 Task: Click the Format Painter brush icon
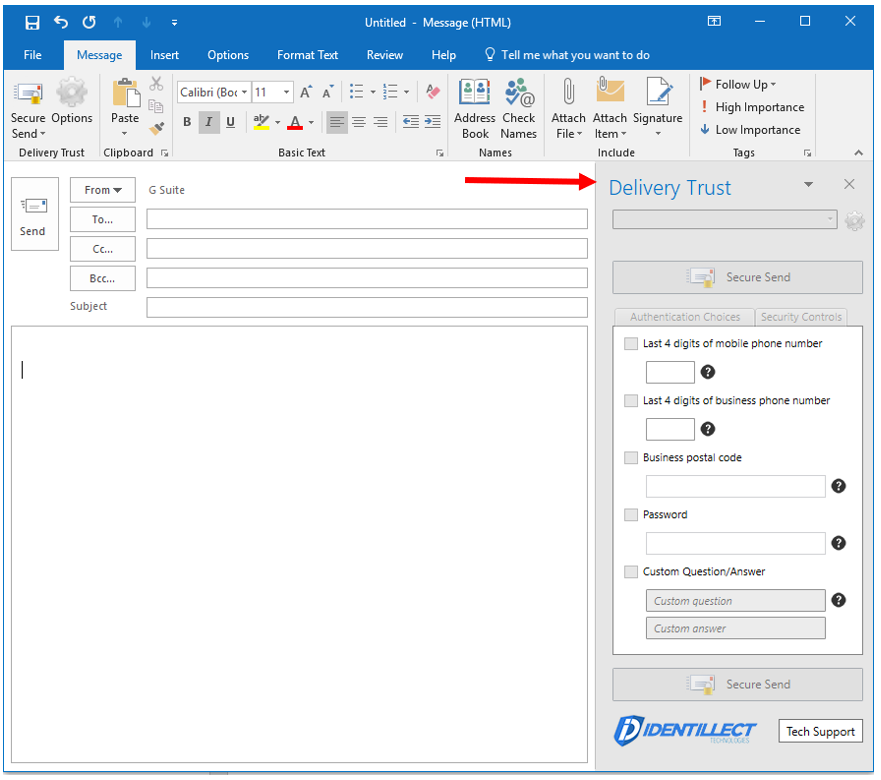point(157,128)
